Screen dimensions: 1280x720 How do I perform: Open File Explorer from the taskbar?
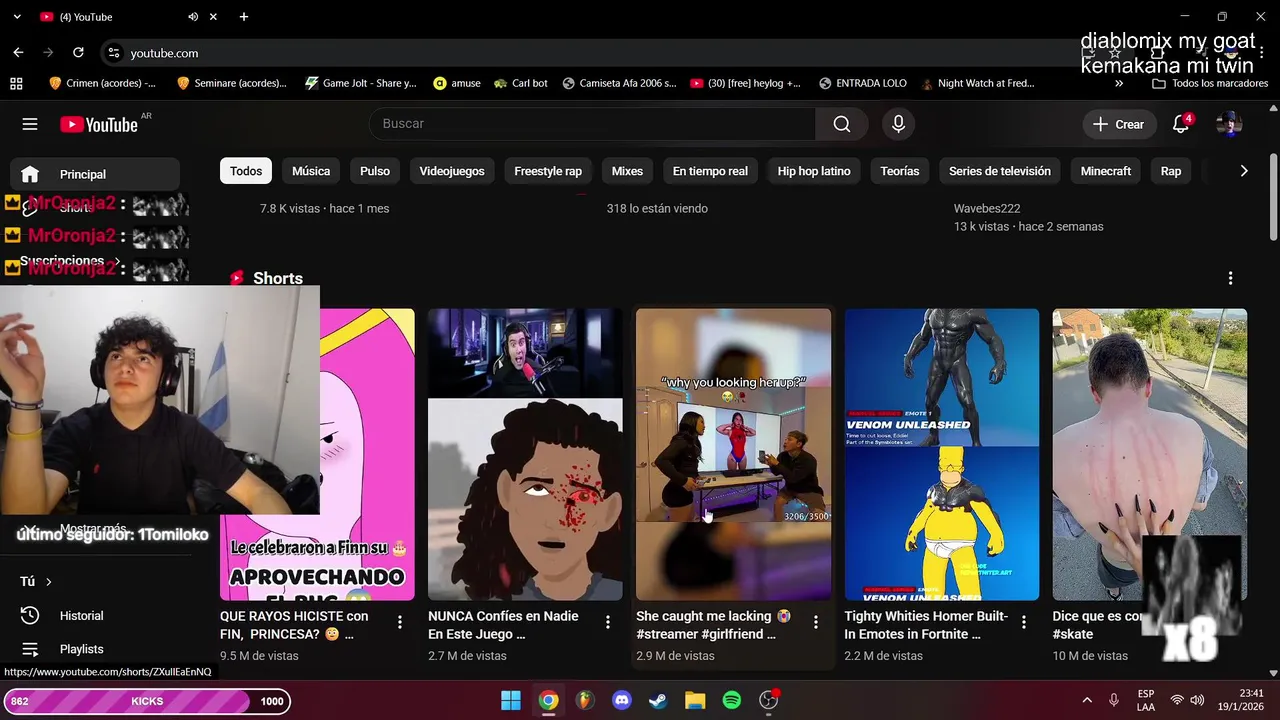click(x=695, y=701)
